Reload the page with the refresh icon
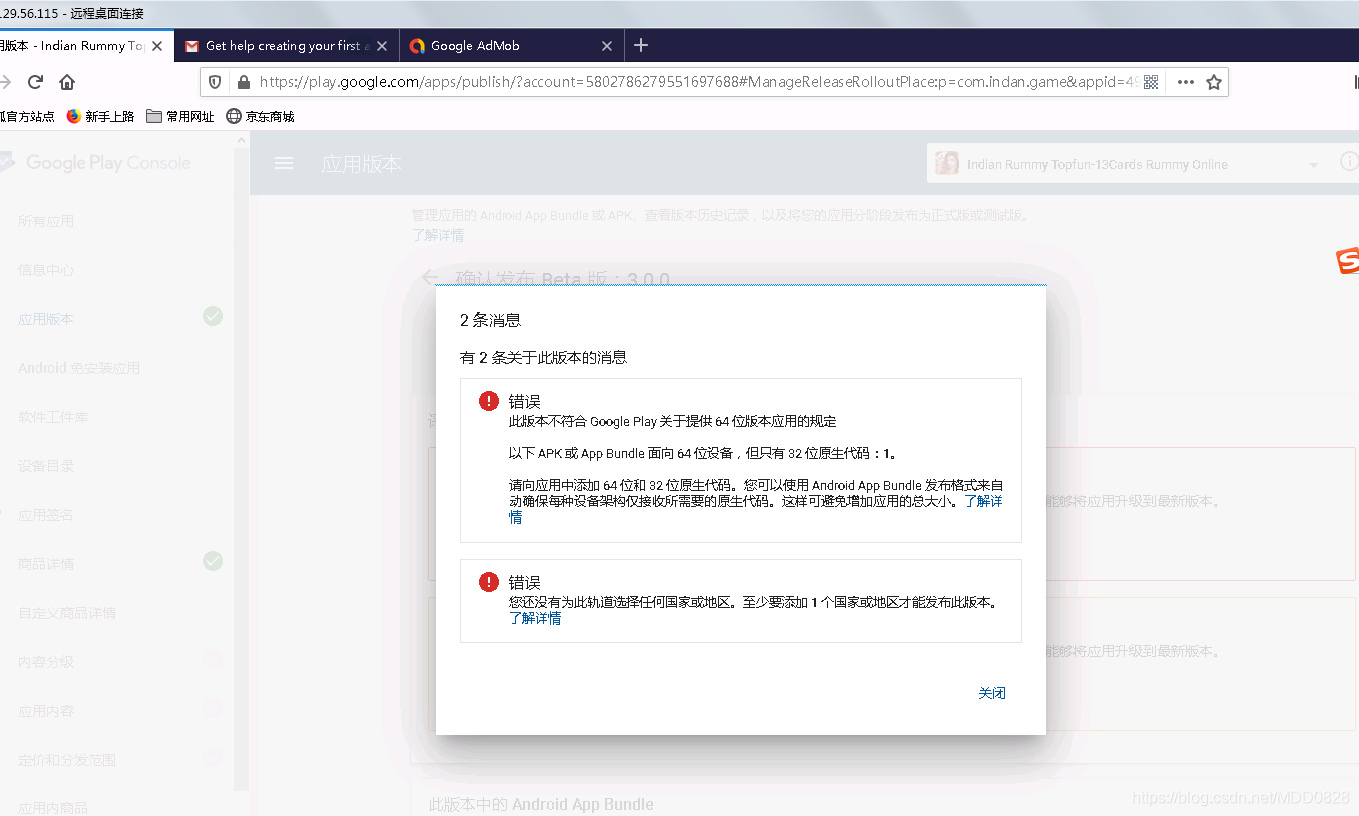The height and width of the screenshot is (816, 1359). click(35, 82)
